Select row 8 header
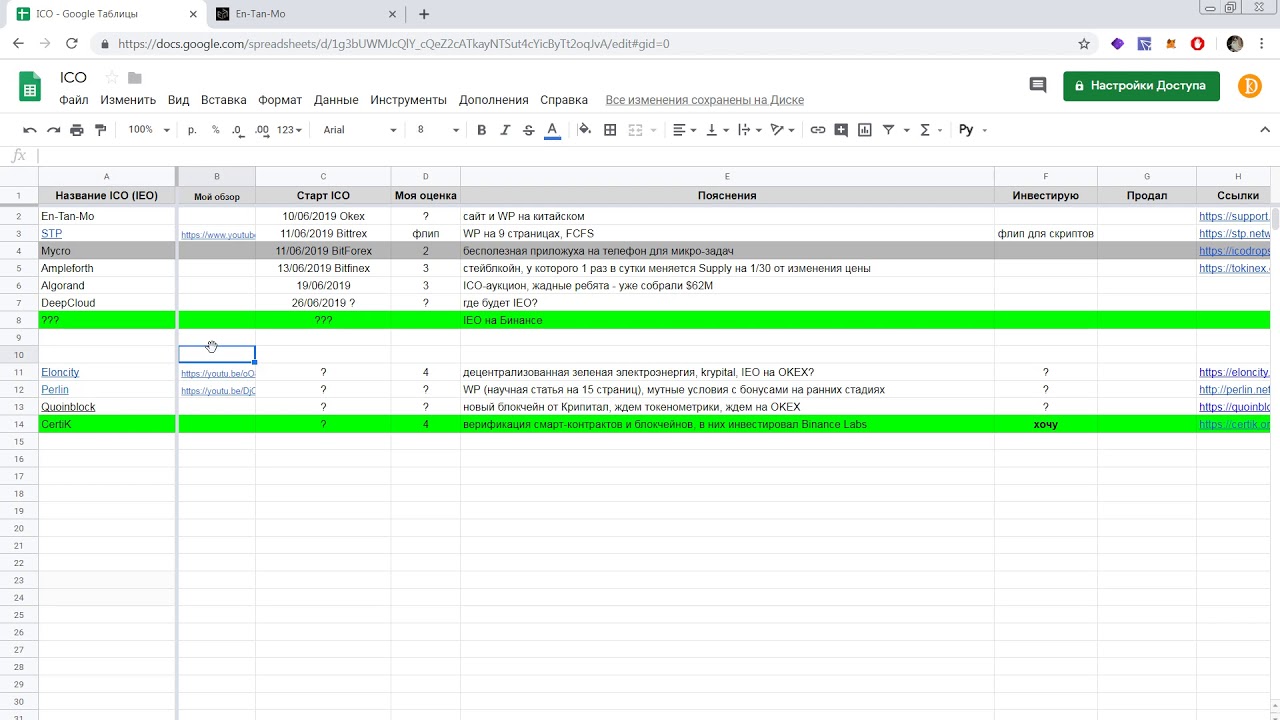This screenshot has height=720, width=1280. tap(18, 320)
